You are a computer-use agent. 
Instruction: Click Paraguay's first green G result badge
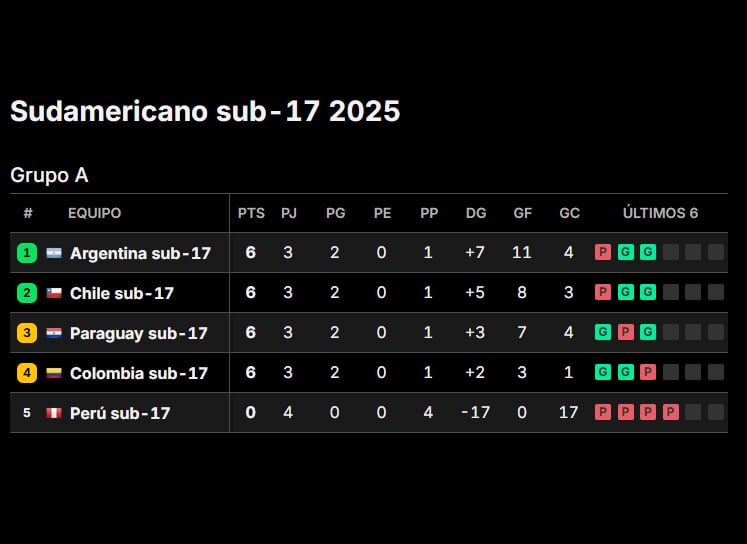point(603,332)
